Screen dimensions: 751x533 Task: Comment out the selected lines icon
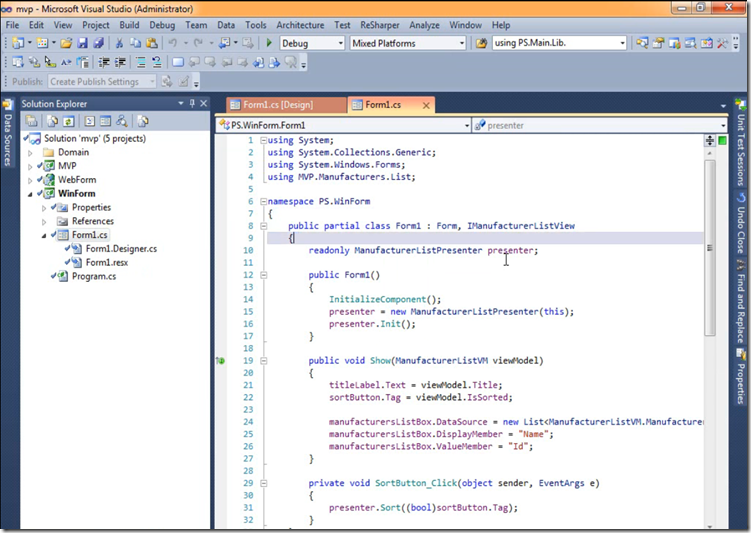140,62
